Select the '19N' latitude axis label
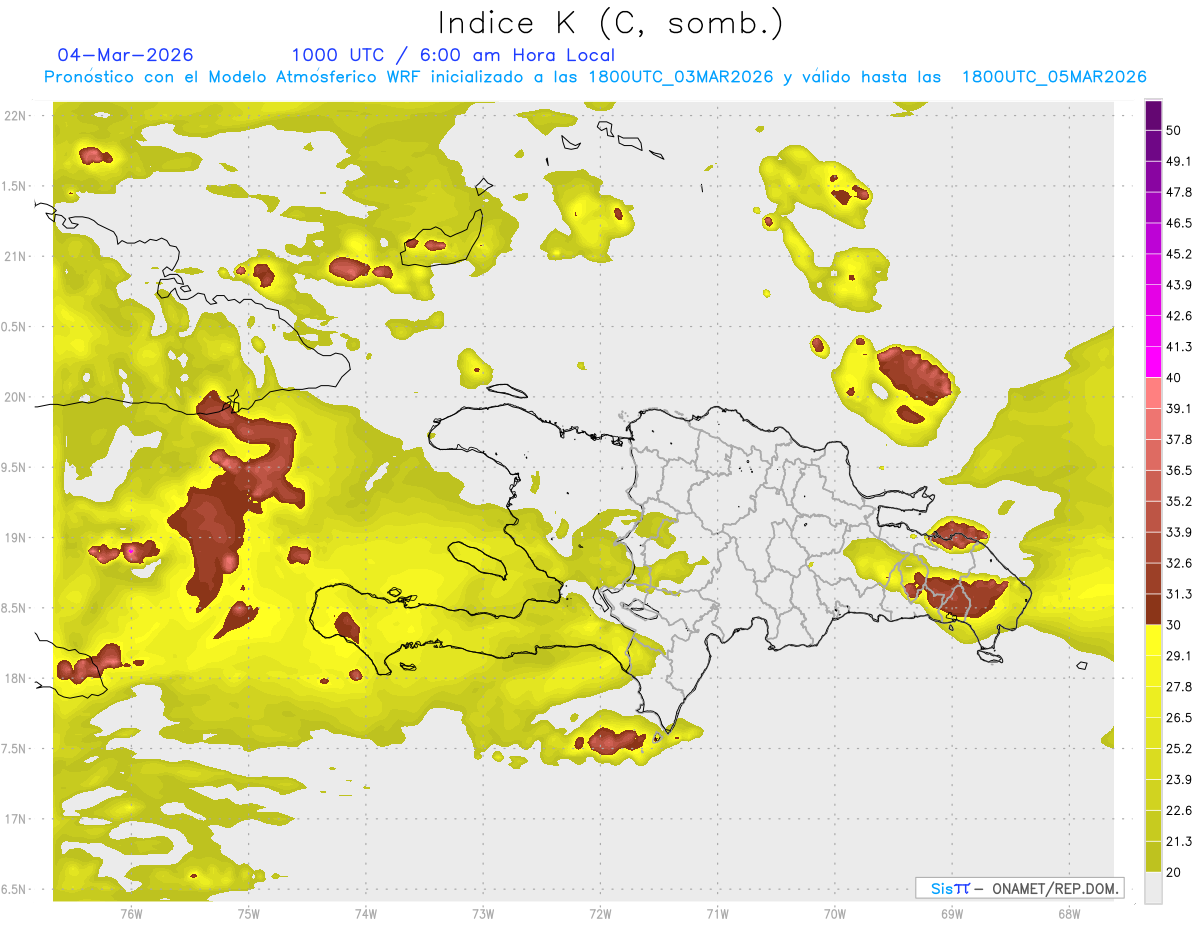Screen dimensions: 1200x927 pyautogui.click(x=16, y=537)
